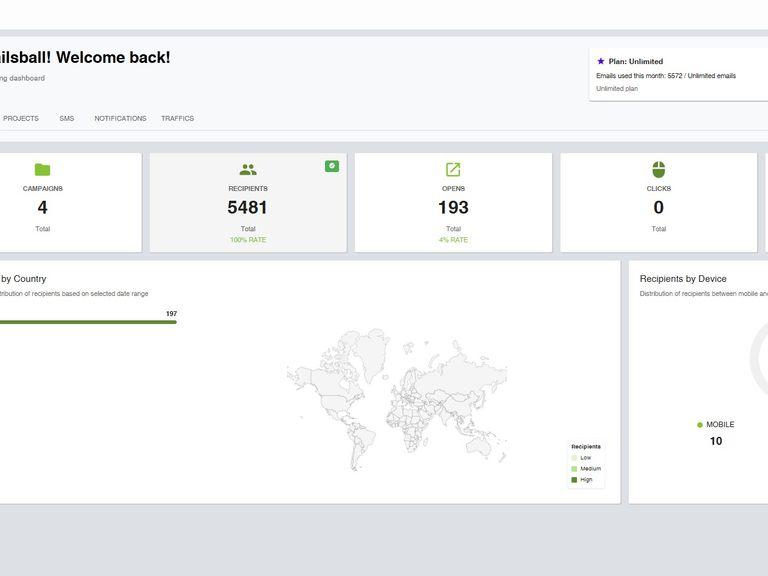Click the green MOBILE legend dot
768x576 pixels.
point(699,425)
